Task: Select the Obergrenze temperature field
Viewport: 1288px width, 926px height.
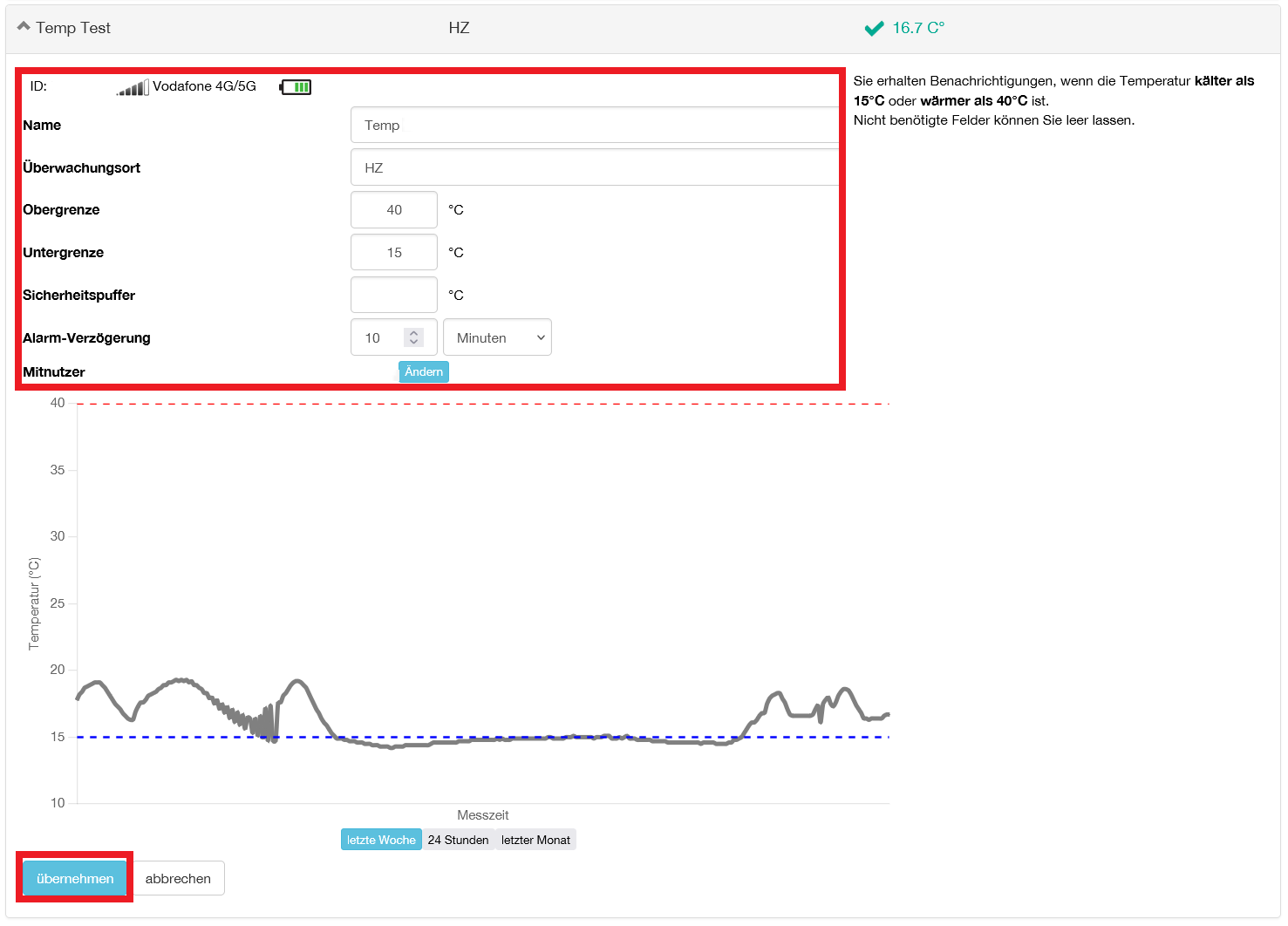Action: pyautogui.click(x=394, y=210)
